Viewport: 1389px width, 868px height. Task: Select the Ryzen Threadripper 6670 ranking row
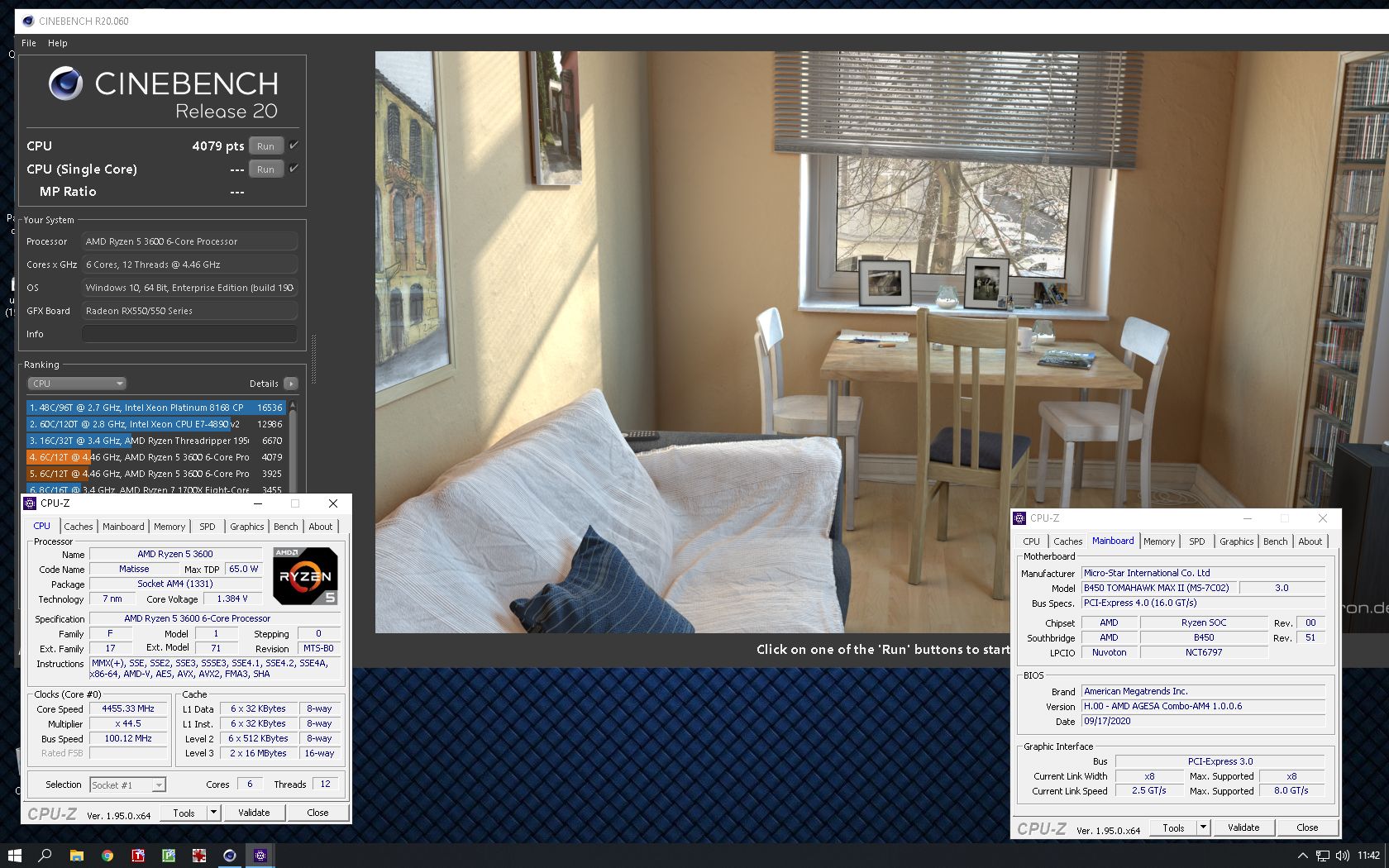[x=155, y=441]
